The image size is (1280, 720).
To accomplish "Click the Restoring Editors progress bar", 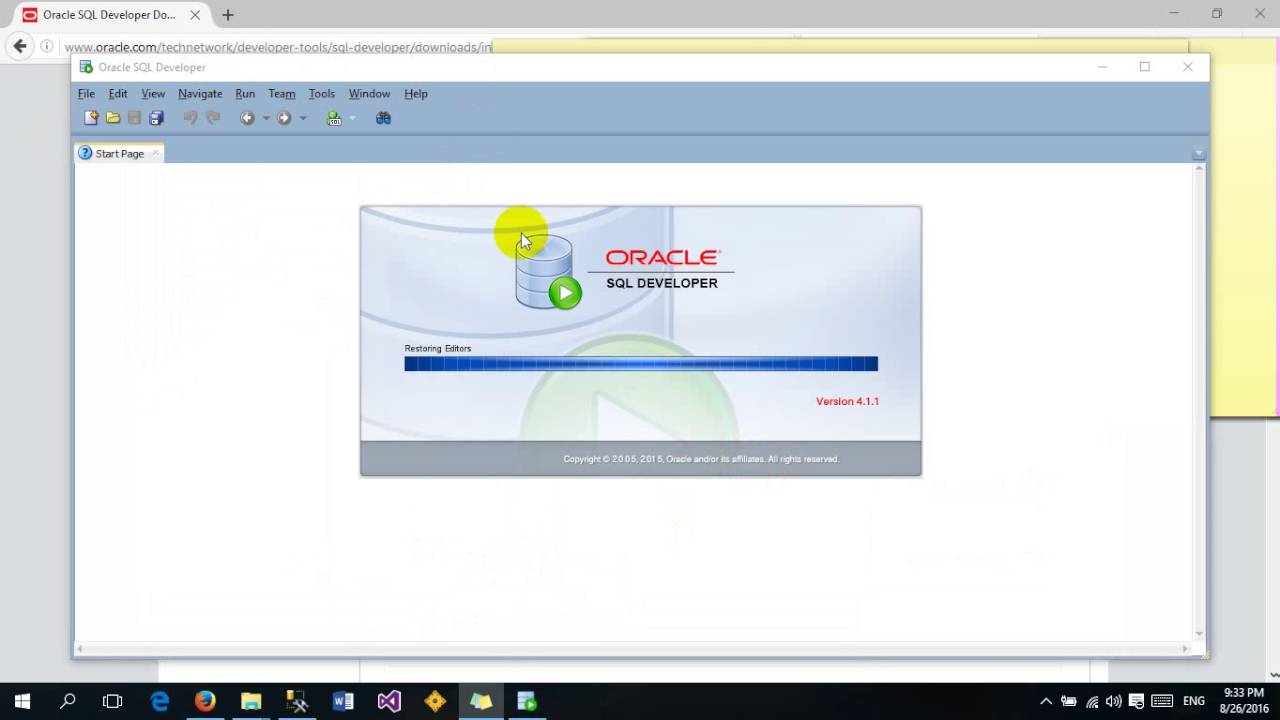I will [x=641, y=364].
